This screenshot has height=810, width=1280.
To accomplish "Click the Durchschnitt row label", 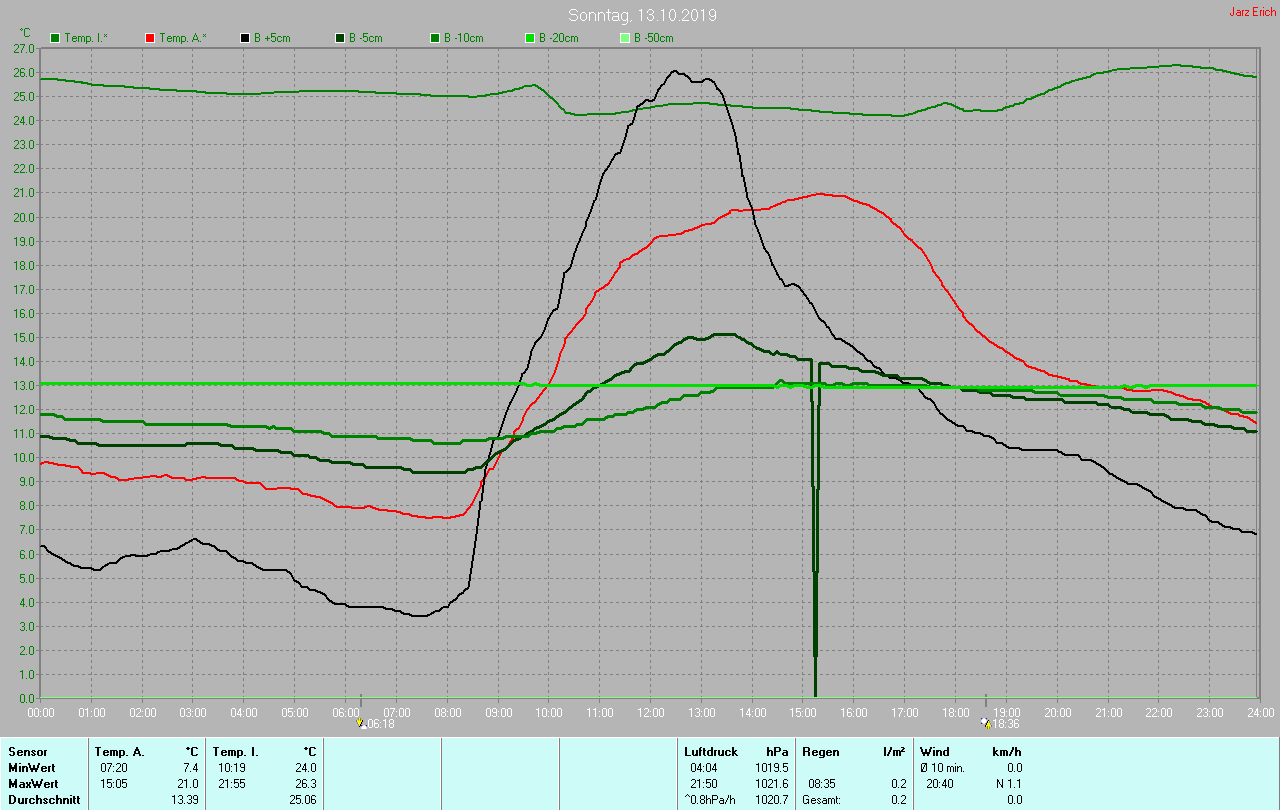I will pyautogui.click(x=40, y=800).
